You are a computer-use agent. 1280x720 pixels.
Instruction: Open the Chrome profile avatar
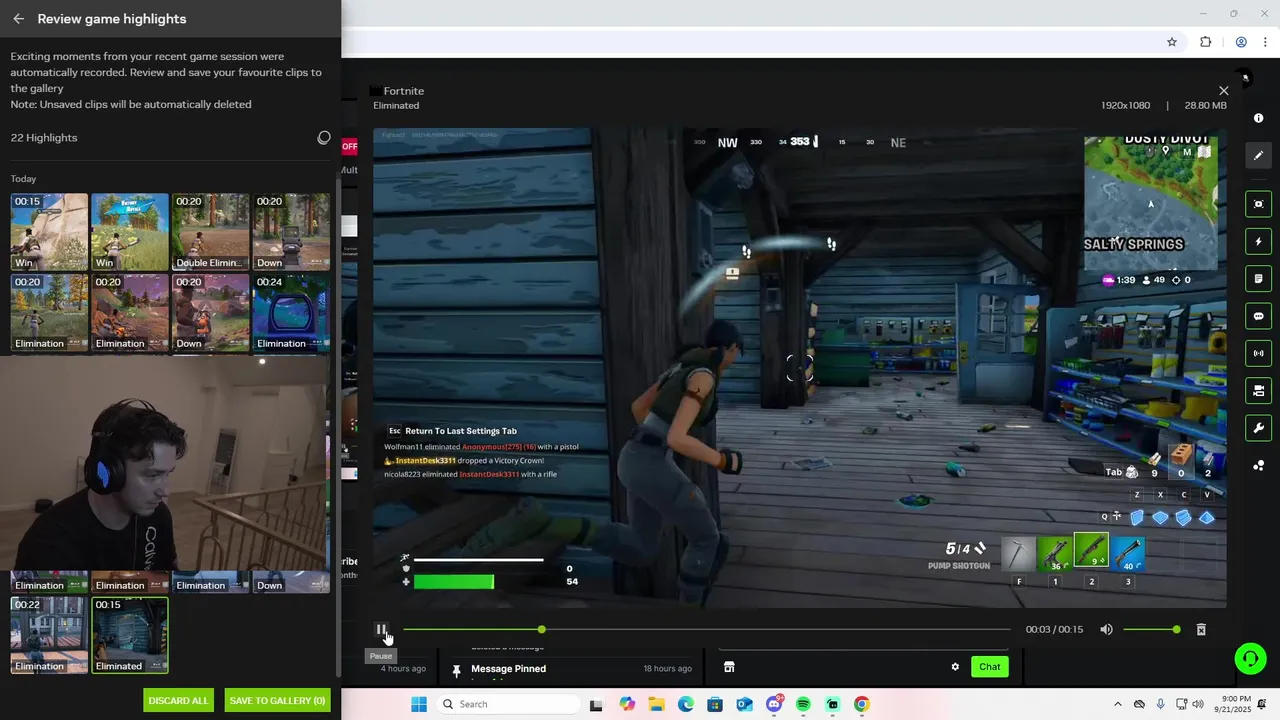[x=1241, y=42]
